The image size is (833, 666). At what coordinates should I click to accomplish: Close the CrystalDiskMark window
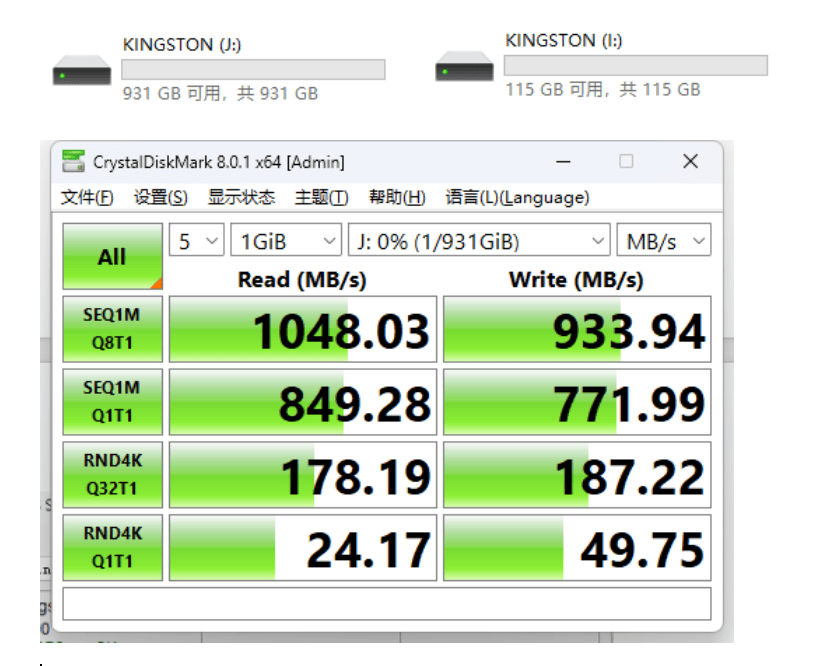pyautogui.click(x=690, y=161)
